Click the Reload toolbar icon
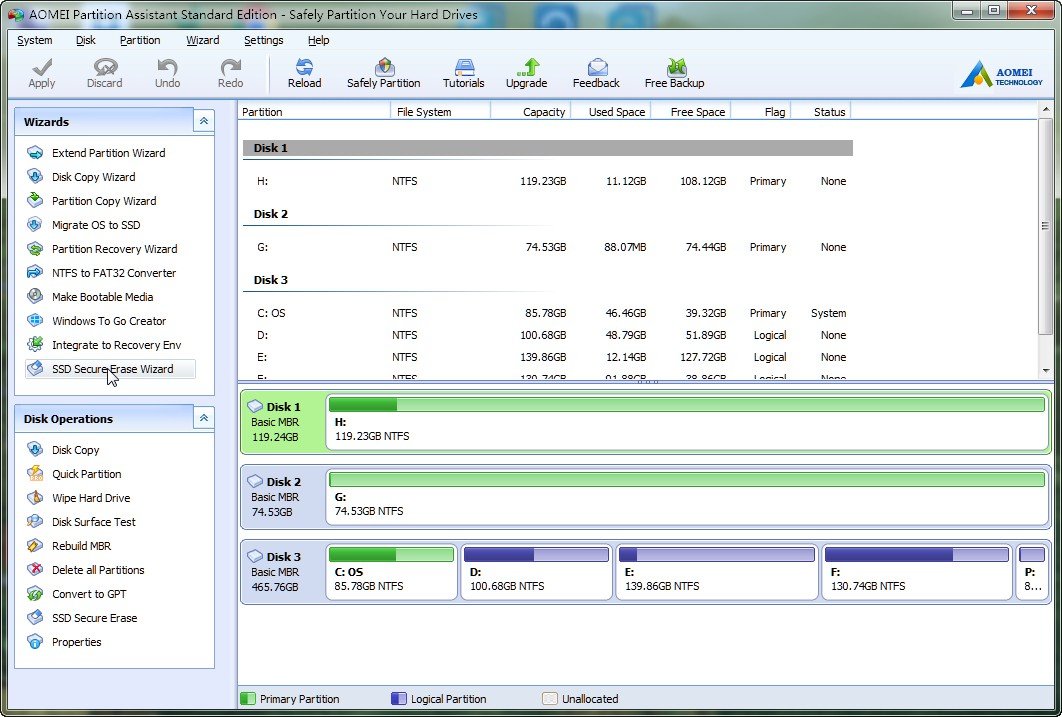This screenshot has width=1062, height=717. click(x=304, y=73)
